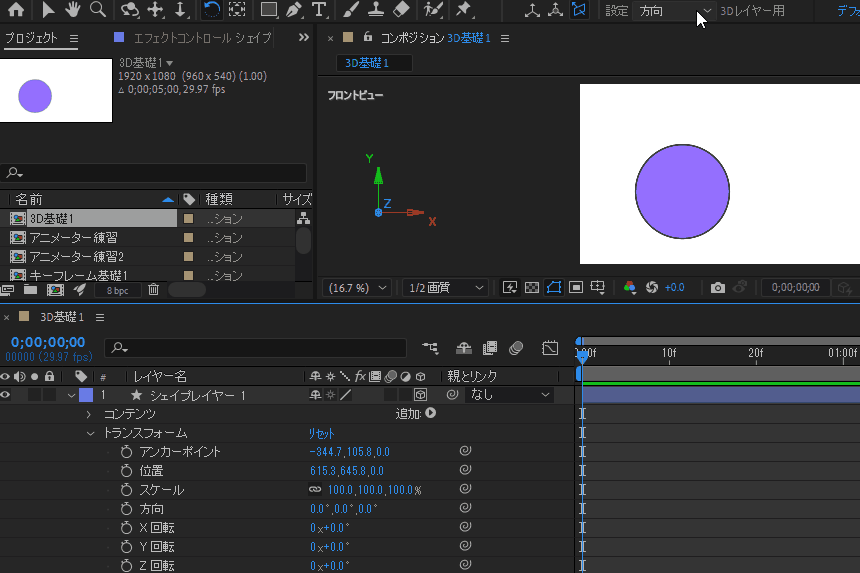The image size is (860, 573).
Task: Switch to View Axis mode
Action: coord(579,10)
